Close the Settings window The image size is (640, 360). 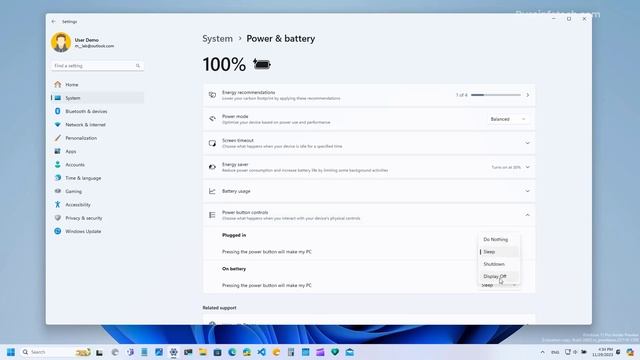coord(584,19)
